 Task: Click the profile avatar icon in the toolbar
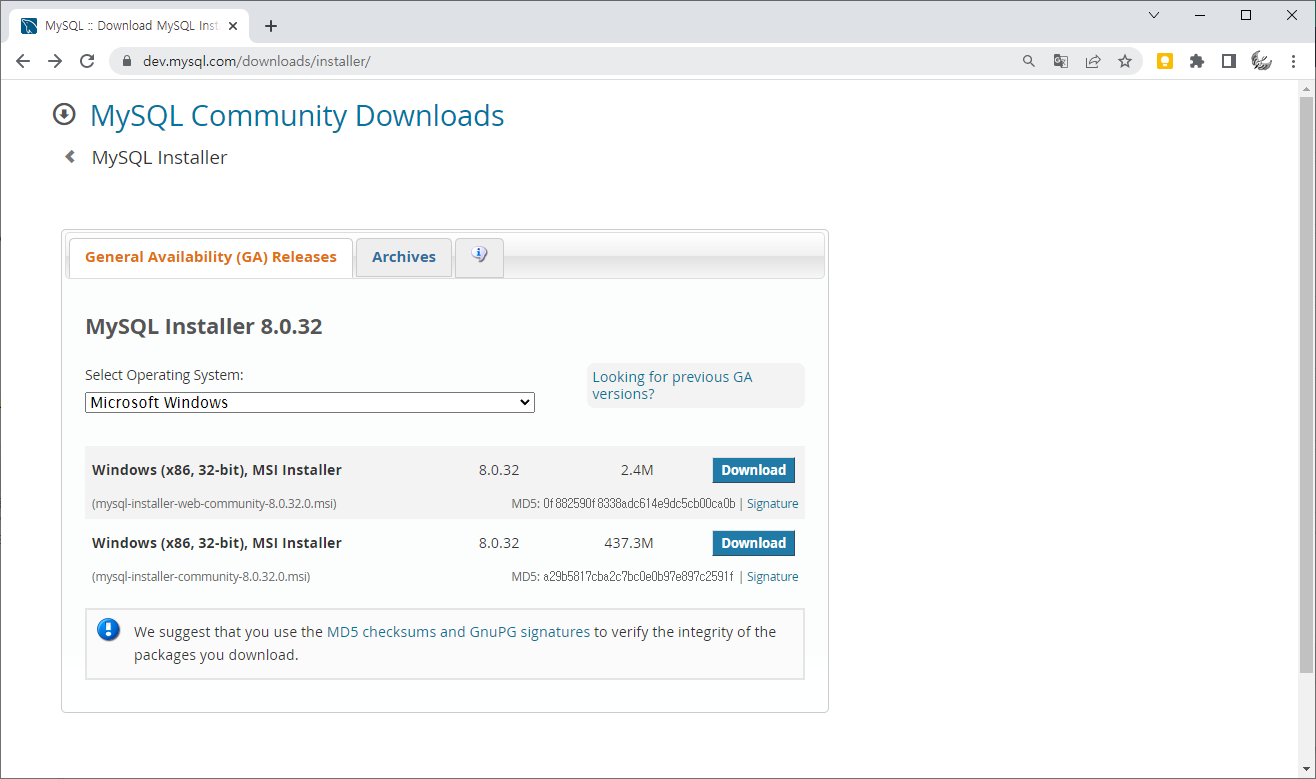[x=1261, y=61]
